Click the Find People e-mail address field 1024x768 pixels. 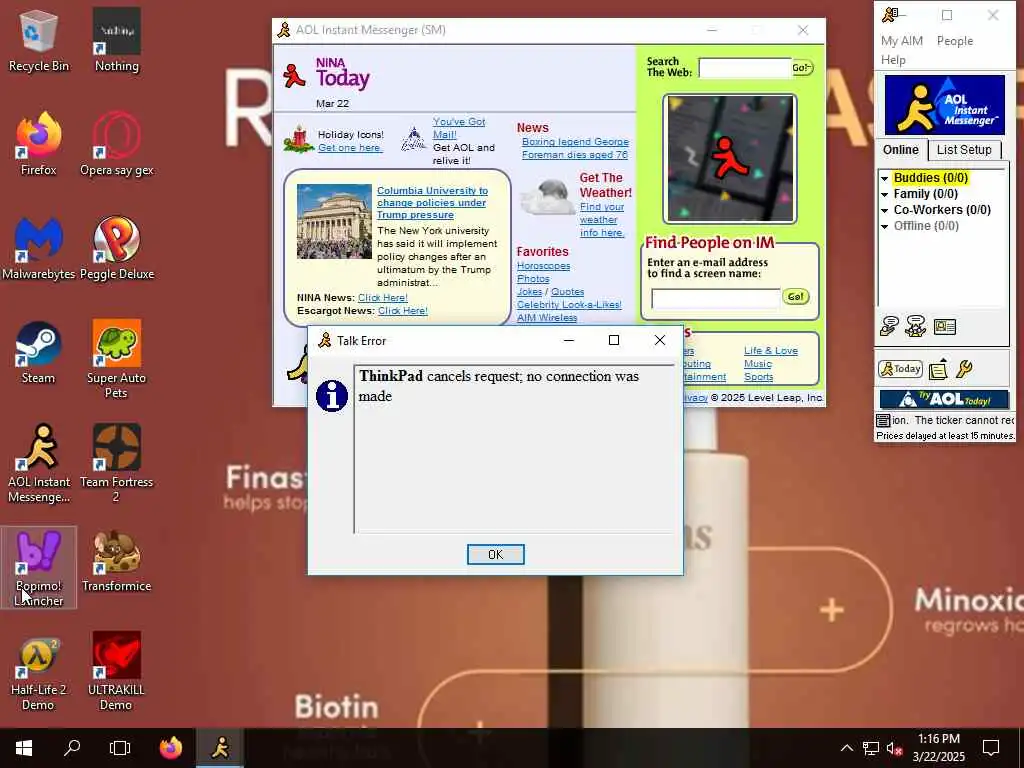point(716,298)
